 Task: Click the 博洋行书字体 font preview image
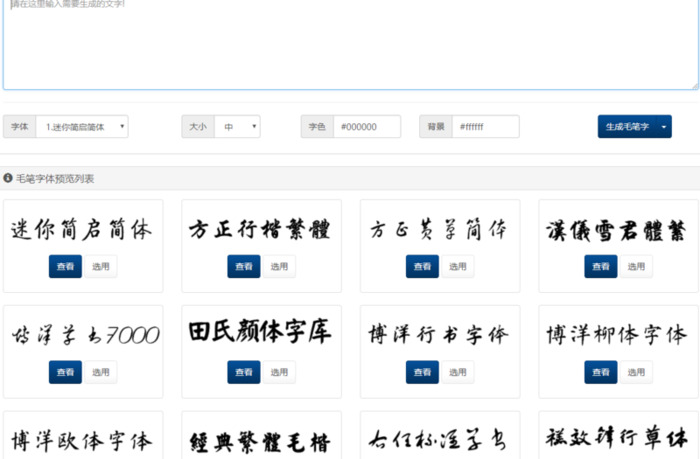click(438, 335)
